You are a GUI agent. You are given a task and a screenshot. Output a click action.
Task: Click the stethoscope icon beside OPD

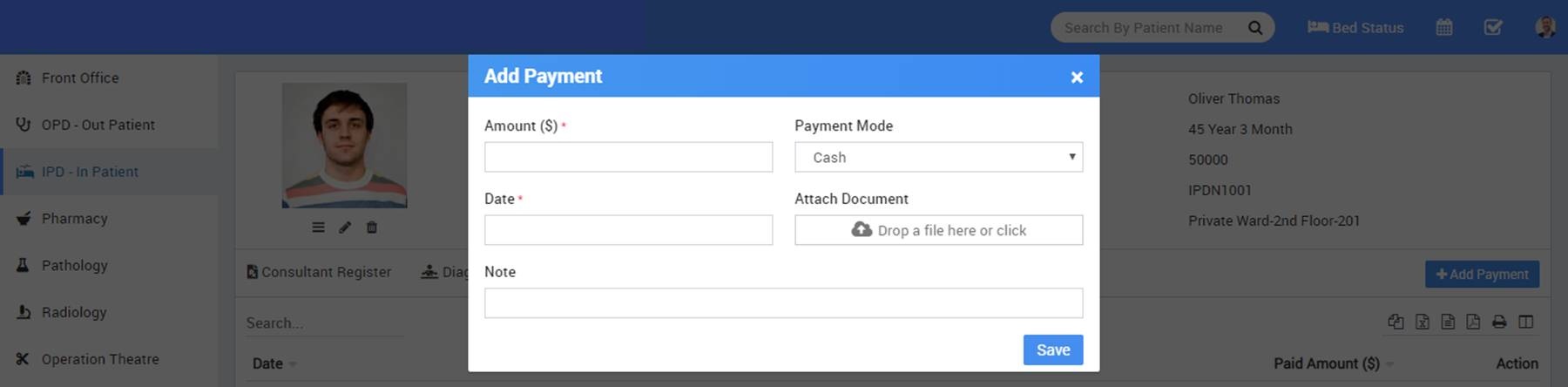(24, 125)
